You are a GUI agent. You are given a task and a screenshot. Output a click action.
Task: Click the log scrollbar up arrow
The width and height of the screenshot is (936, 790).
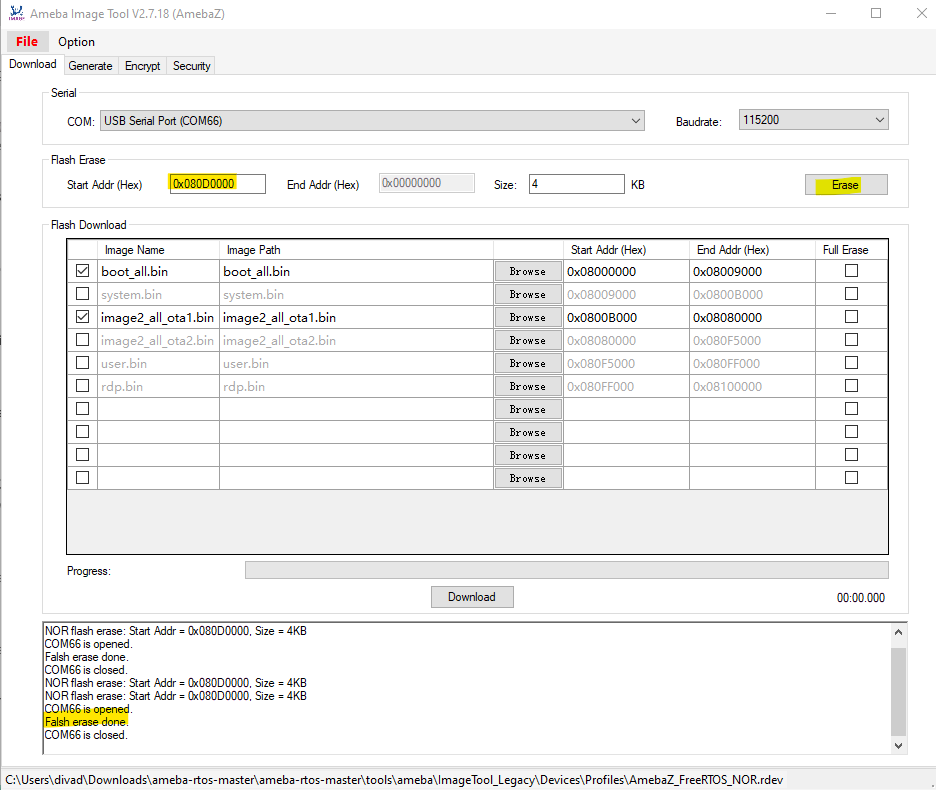click(898, 632)
